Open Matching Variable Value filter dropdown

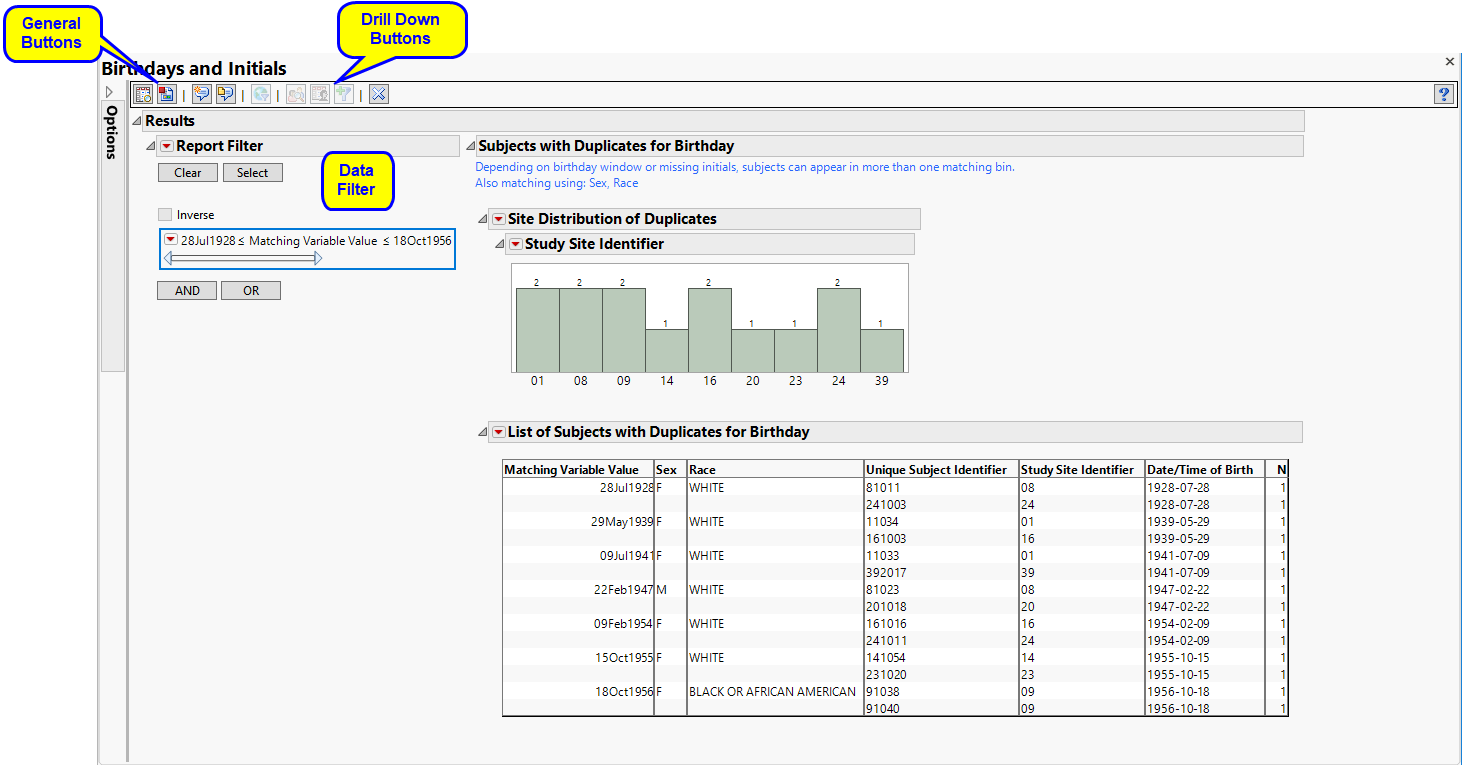coord(171,240)
